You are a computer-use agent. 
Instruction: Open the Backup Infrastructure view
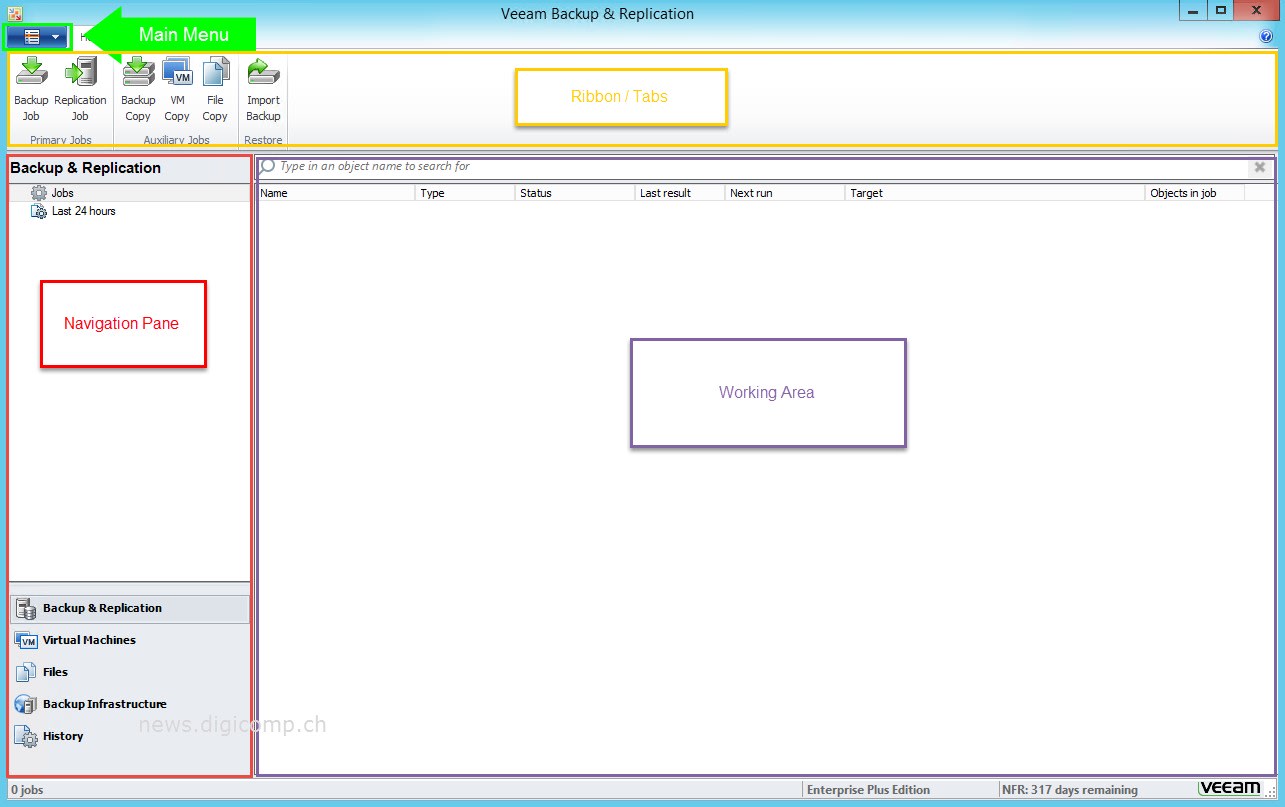pyautogui.click(x=130, y=704)
